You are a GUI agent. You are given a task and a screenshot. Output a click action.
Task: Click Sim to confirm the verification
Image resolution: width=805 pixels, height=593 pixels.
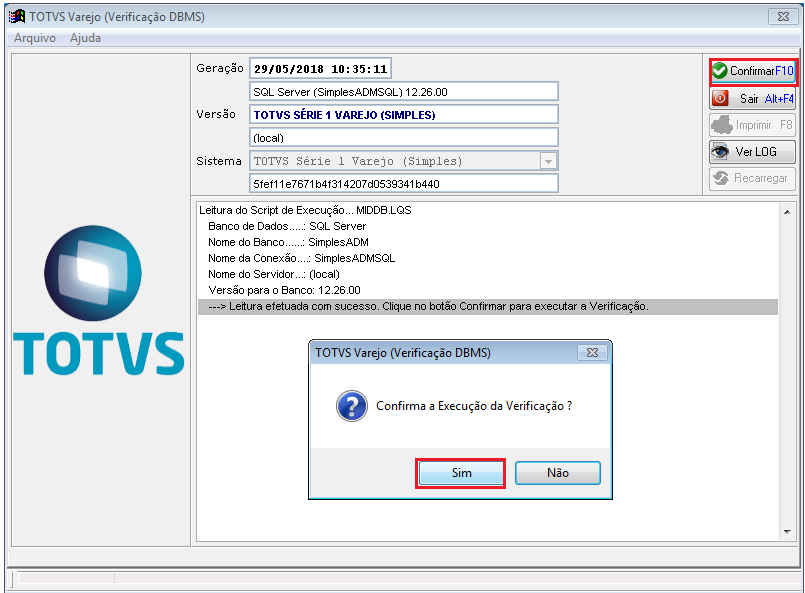(461, 473)
